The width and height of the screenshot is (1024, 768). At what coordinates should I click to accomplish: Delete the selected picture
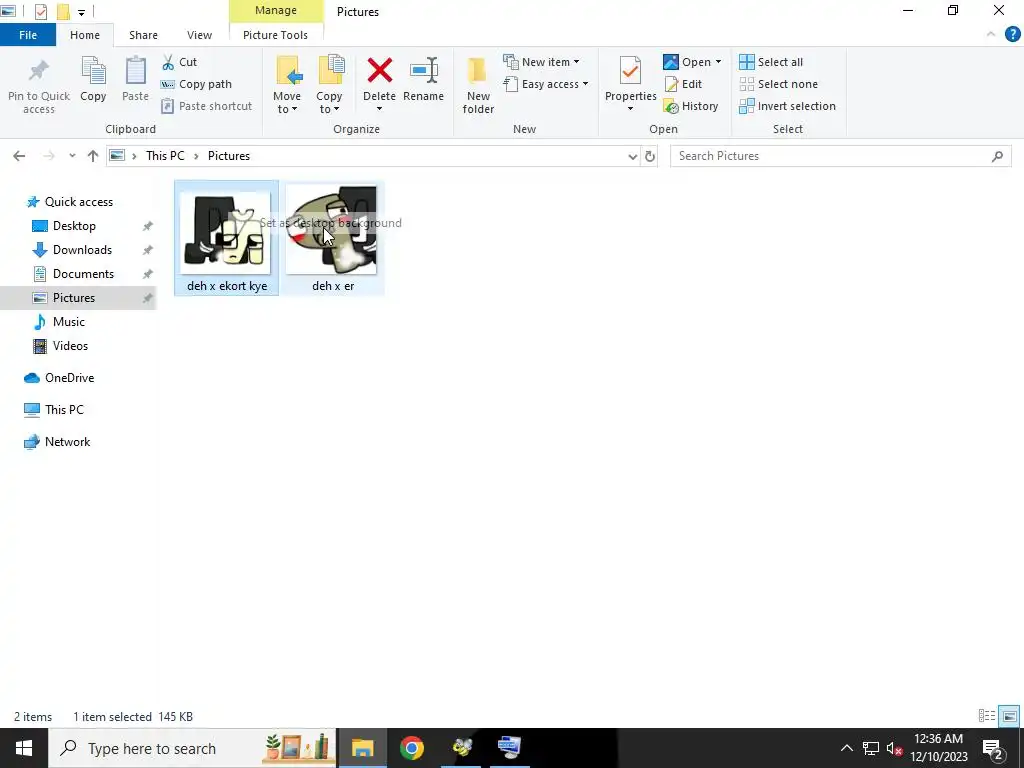(379, 85)
